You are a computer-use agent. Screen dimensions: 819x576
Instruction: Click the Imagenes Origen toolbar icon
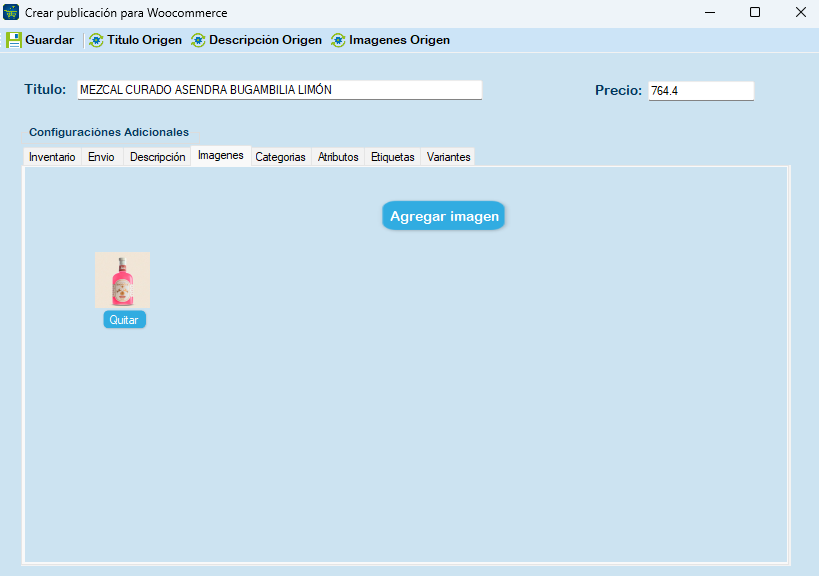[338, 40]
